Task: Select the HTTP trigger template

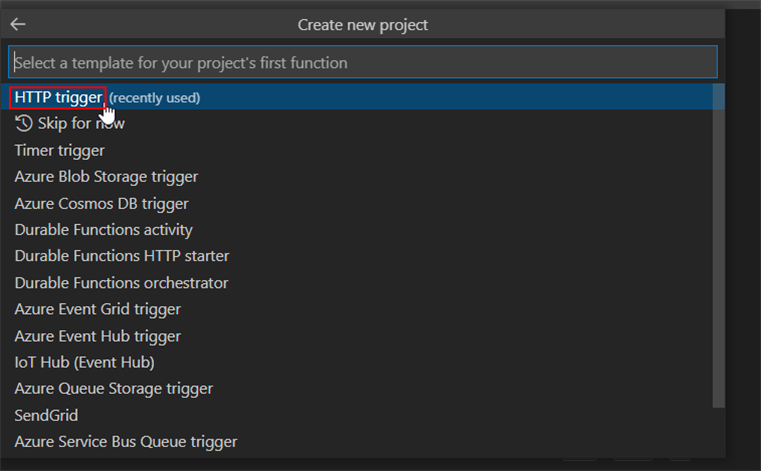Action: (x=58, y=97)
